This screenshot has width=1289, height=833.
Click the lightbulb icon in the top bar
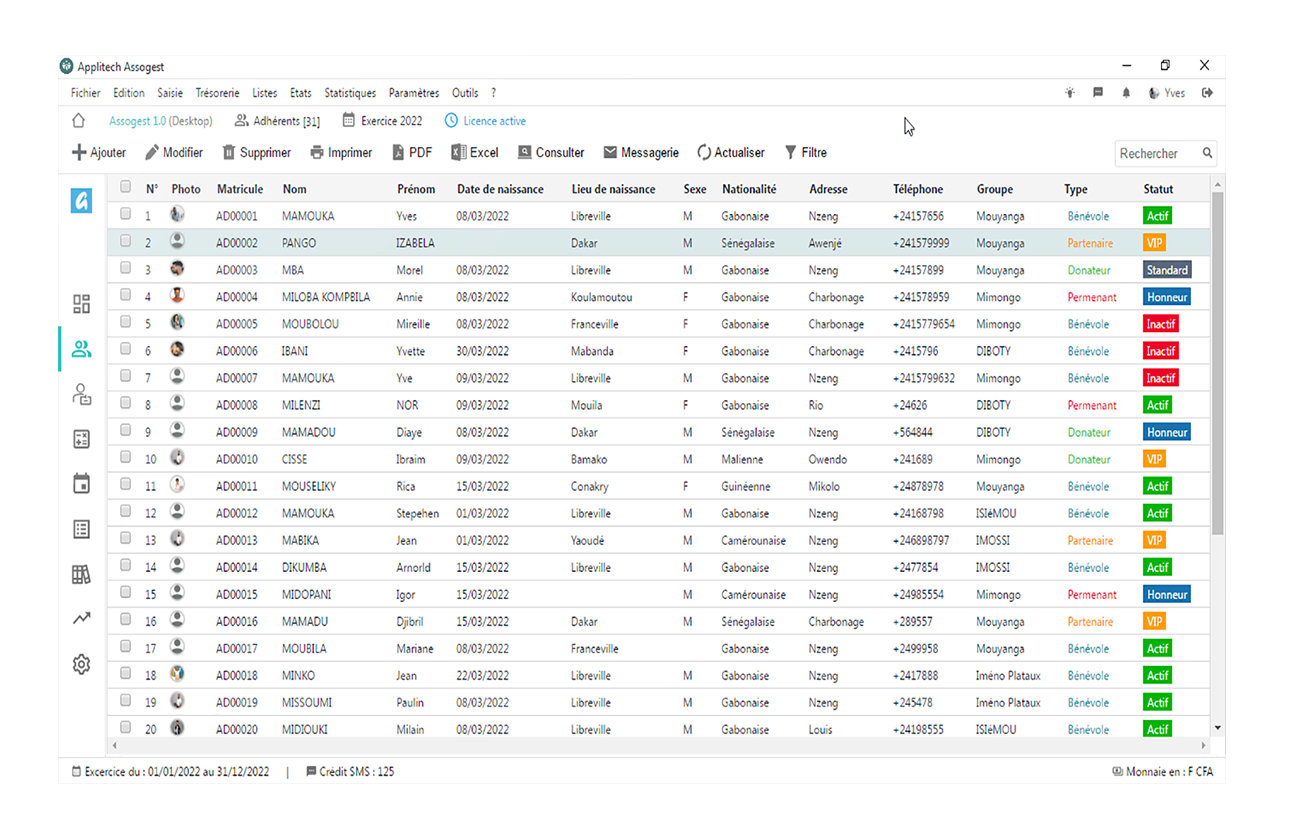1070,93
